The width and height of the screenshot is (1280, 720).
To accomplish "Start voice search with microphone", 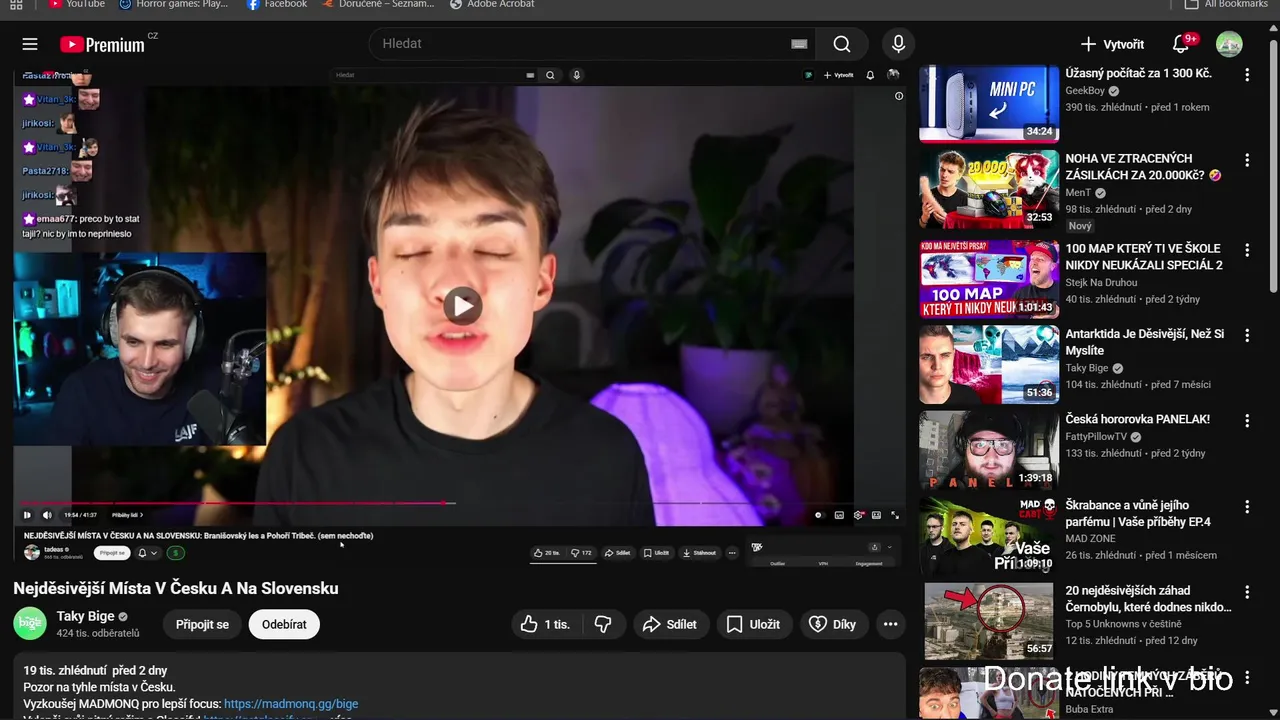I will coord(898,44).
